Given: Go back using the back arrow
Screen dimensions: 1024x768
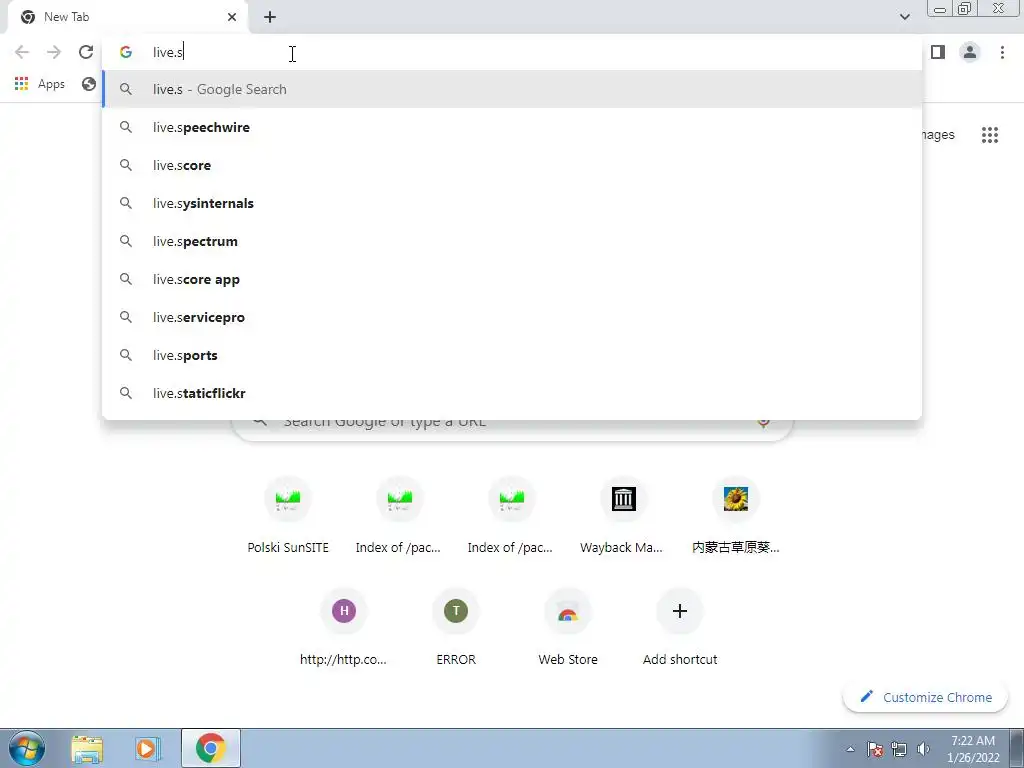Looking at the screenshot, I should (22, 52).
